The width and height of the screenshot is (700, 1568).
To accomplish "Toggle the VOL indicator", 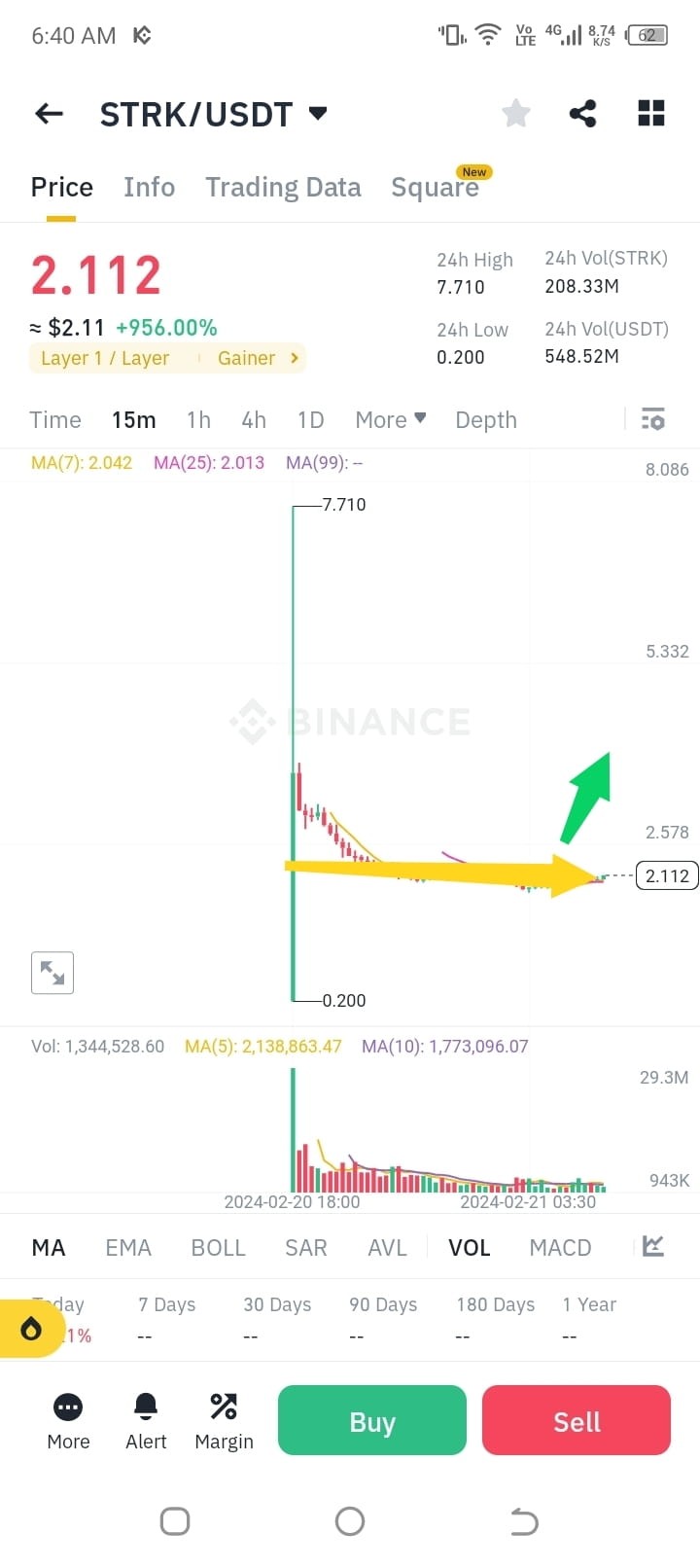I will (469, 1247).
